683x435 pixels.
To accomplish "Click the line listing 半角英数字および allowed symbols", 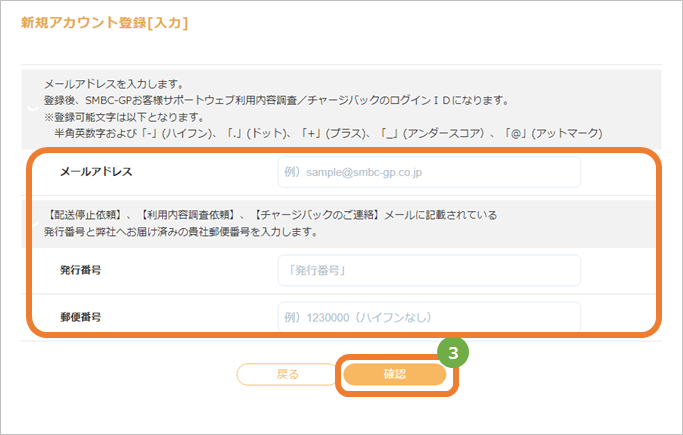I will [x=328, y=133].
